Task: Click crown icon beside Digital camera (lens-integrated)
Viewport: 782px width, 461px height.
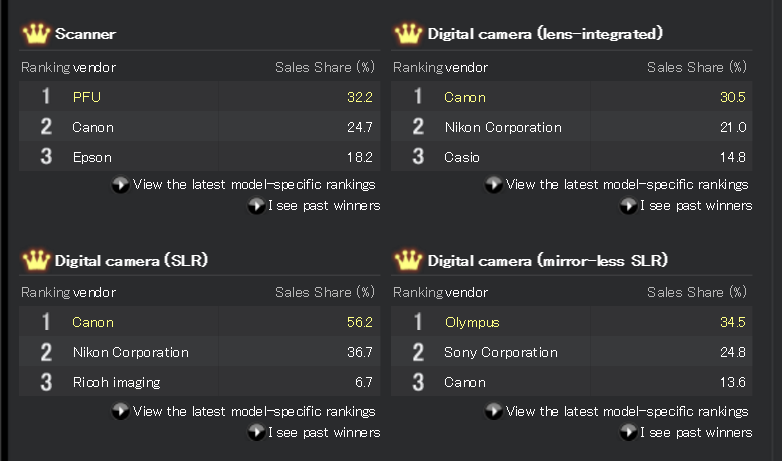Action: (x=408, y=34)
